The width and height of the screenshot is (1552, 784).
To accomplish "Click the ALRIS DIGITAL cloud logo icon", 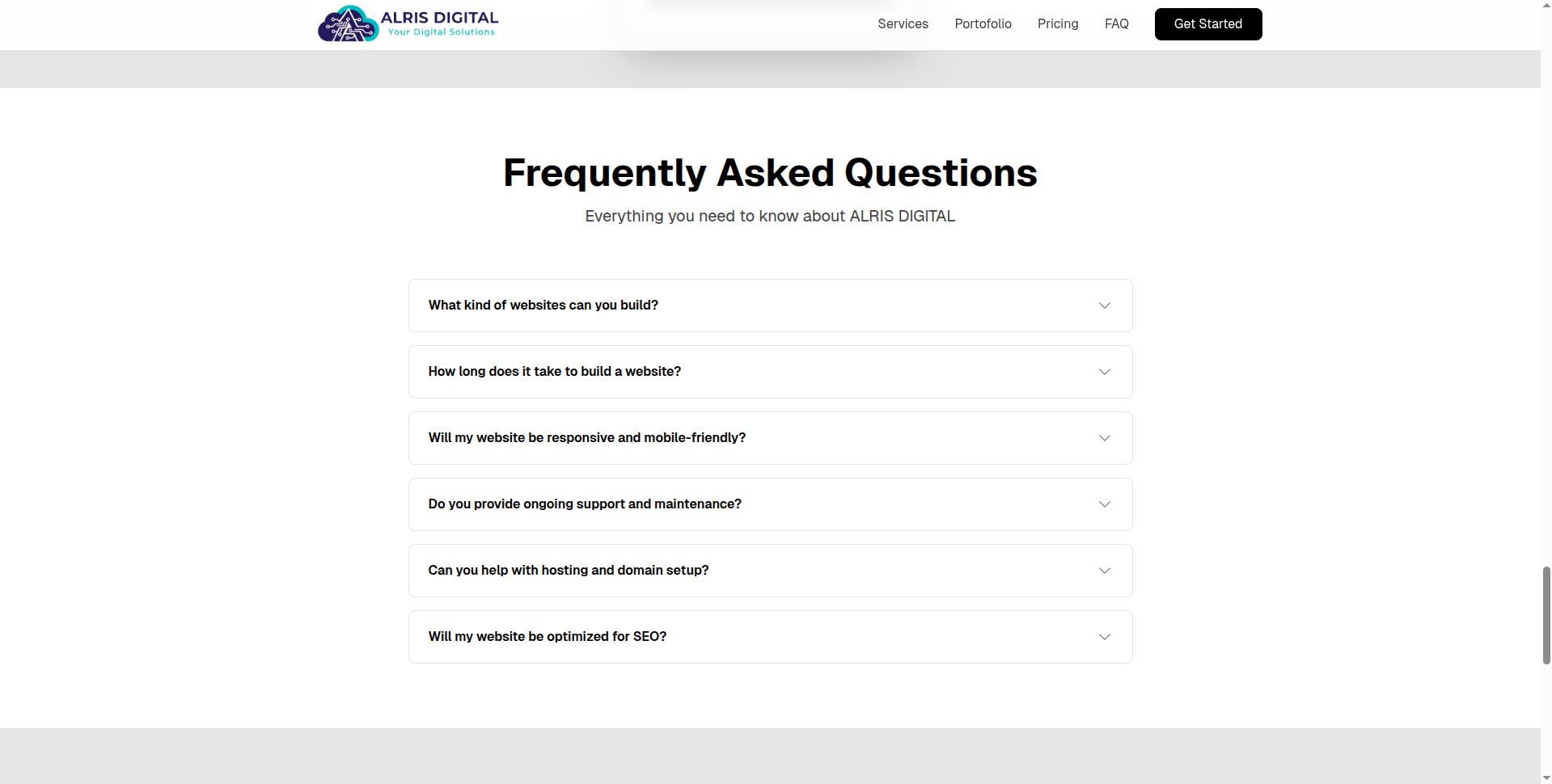I will point(348,24).
